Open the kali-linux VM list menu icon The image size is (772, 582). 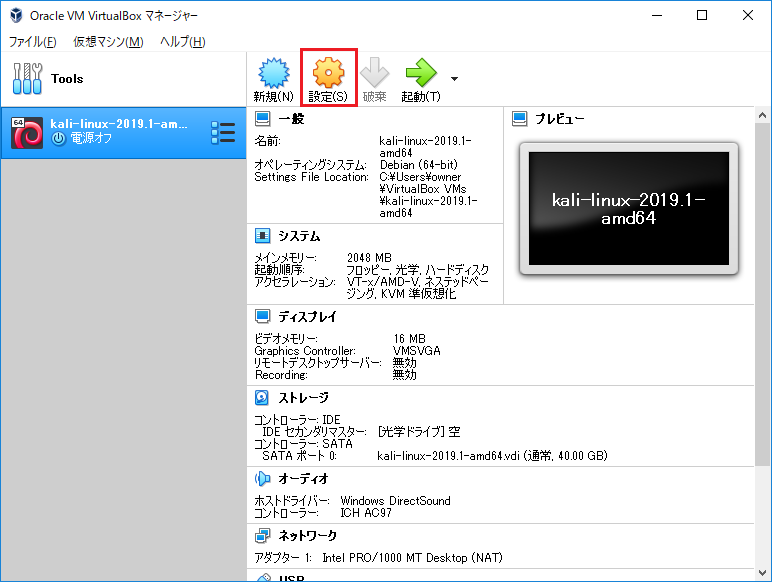coord(223,133)
